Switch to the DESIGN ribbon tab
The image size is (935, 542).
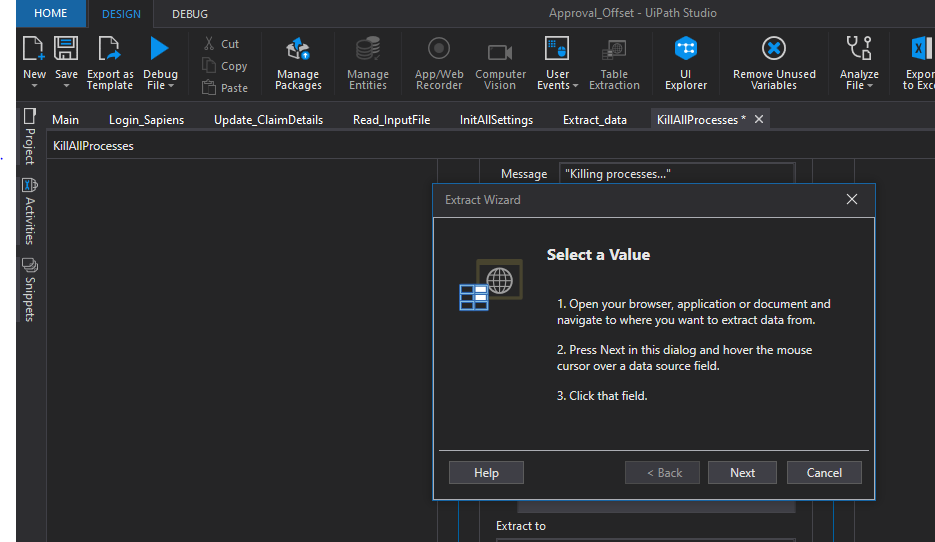click(121, 14)
